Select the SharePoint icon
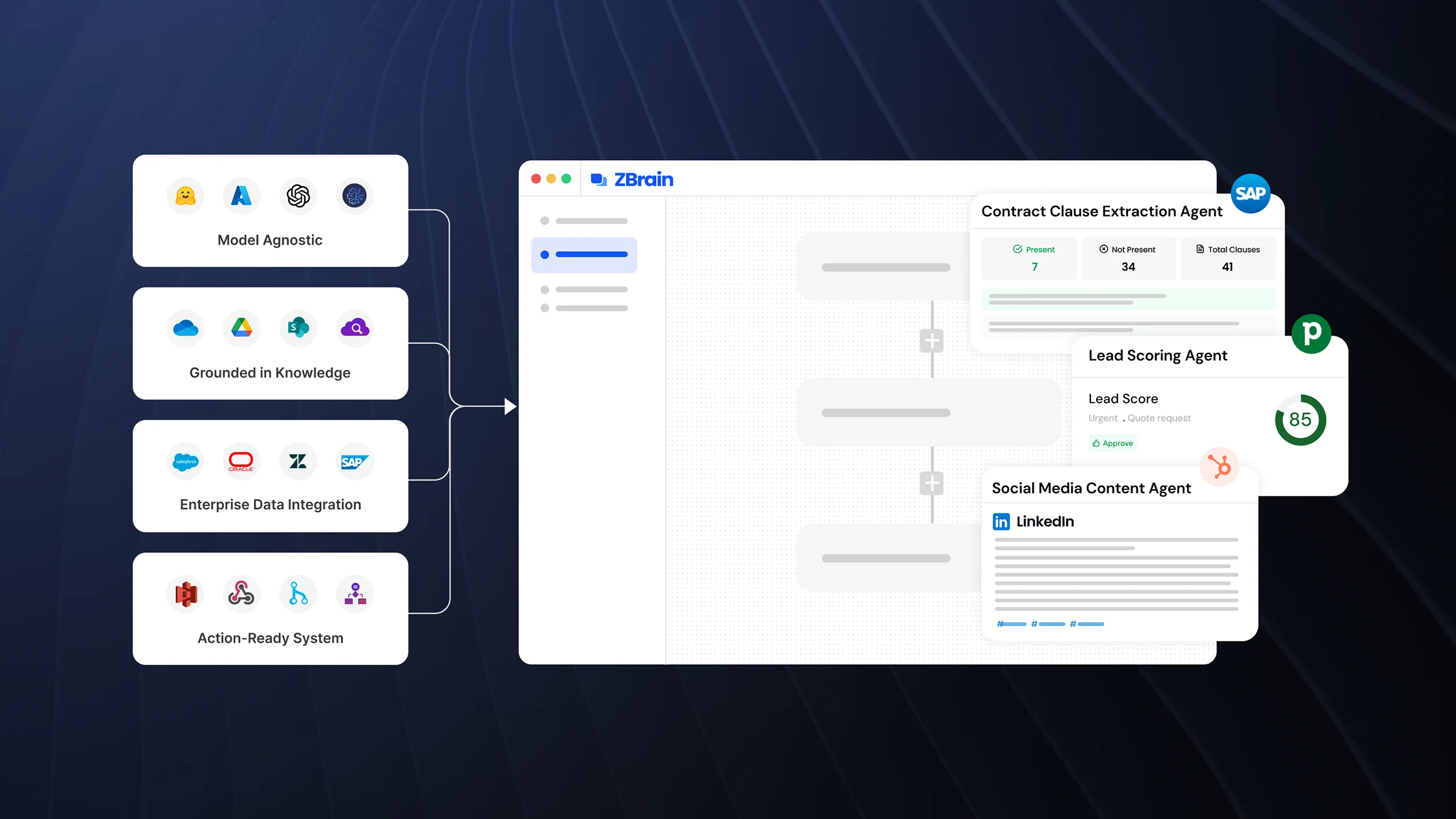Image resolution: width=1456 pixels, height=819 pixels. 298,329
